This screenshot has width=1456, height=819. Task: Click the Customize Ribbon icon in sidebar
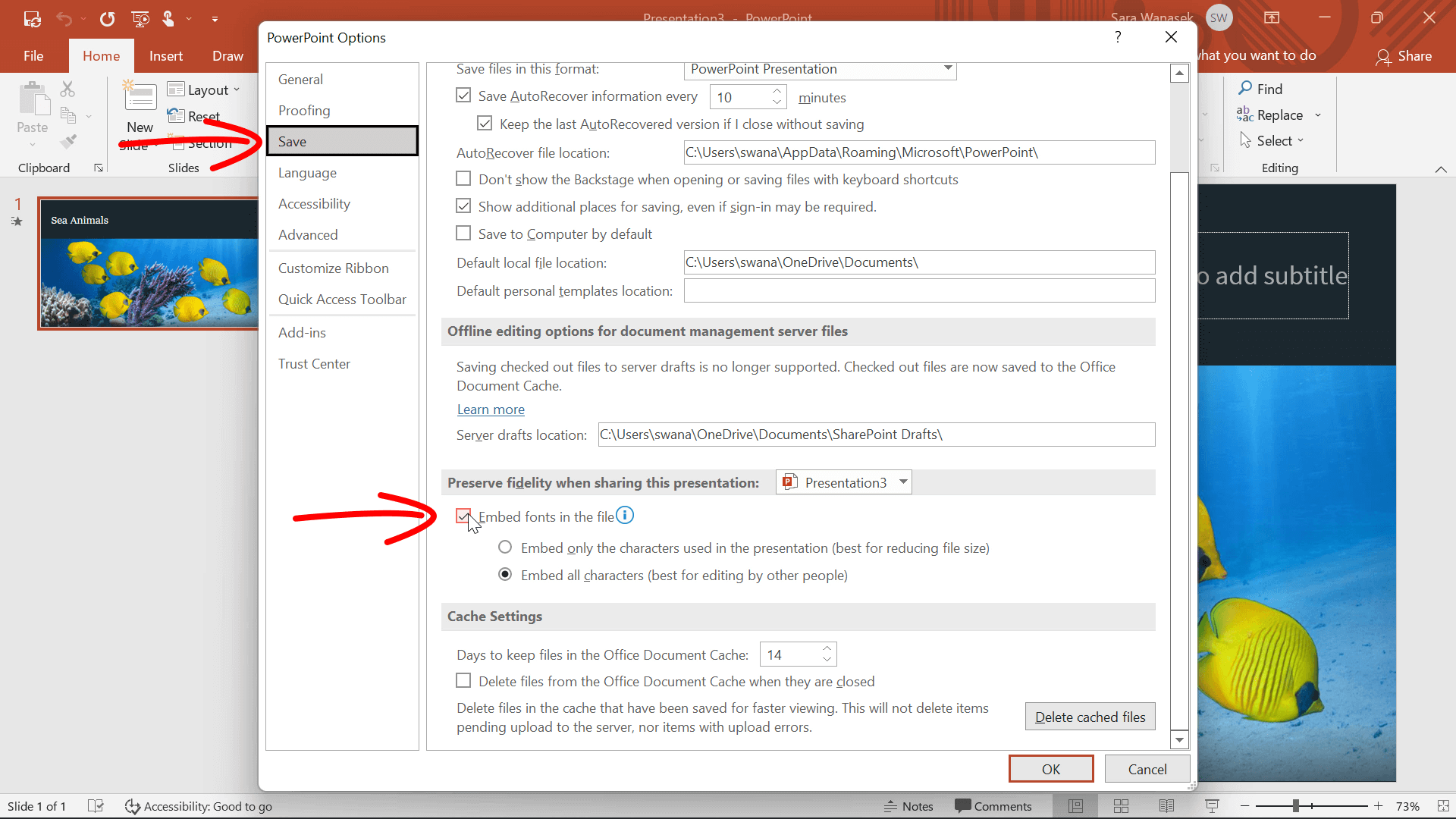[x=333, y=267]
